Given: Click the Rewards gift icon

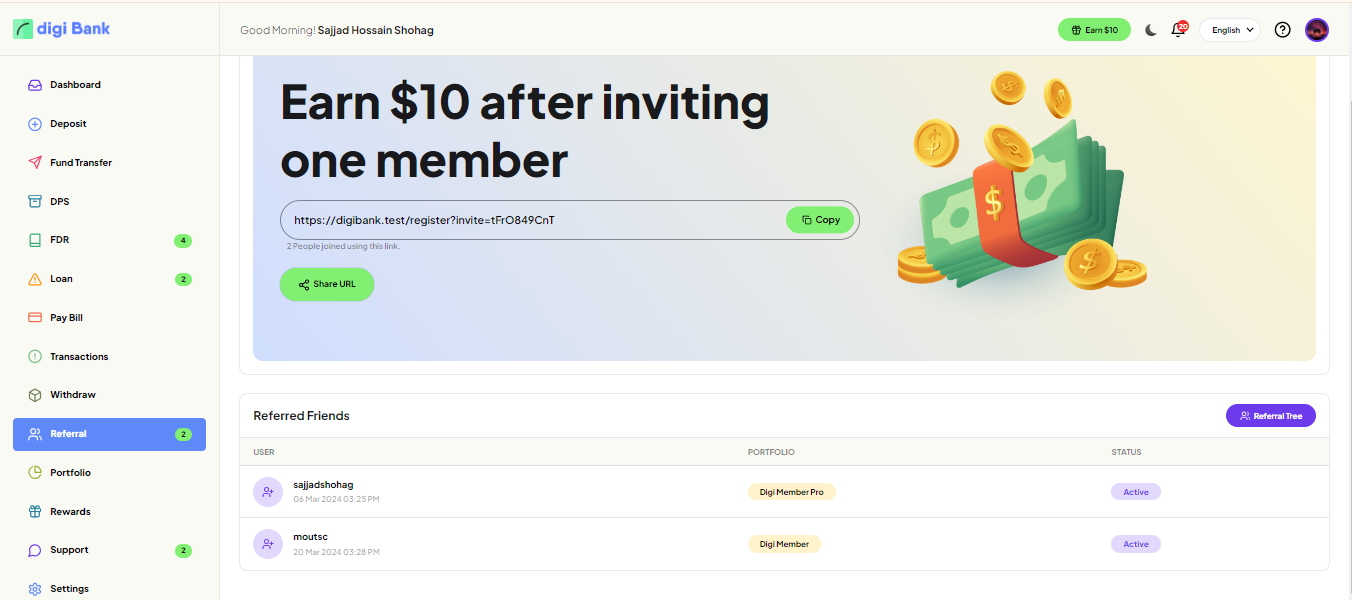Looking at the screenshot, I should 35,511.
